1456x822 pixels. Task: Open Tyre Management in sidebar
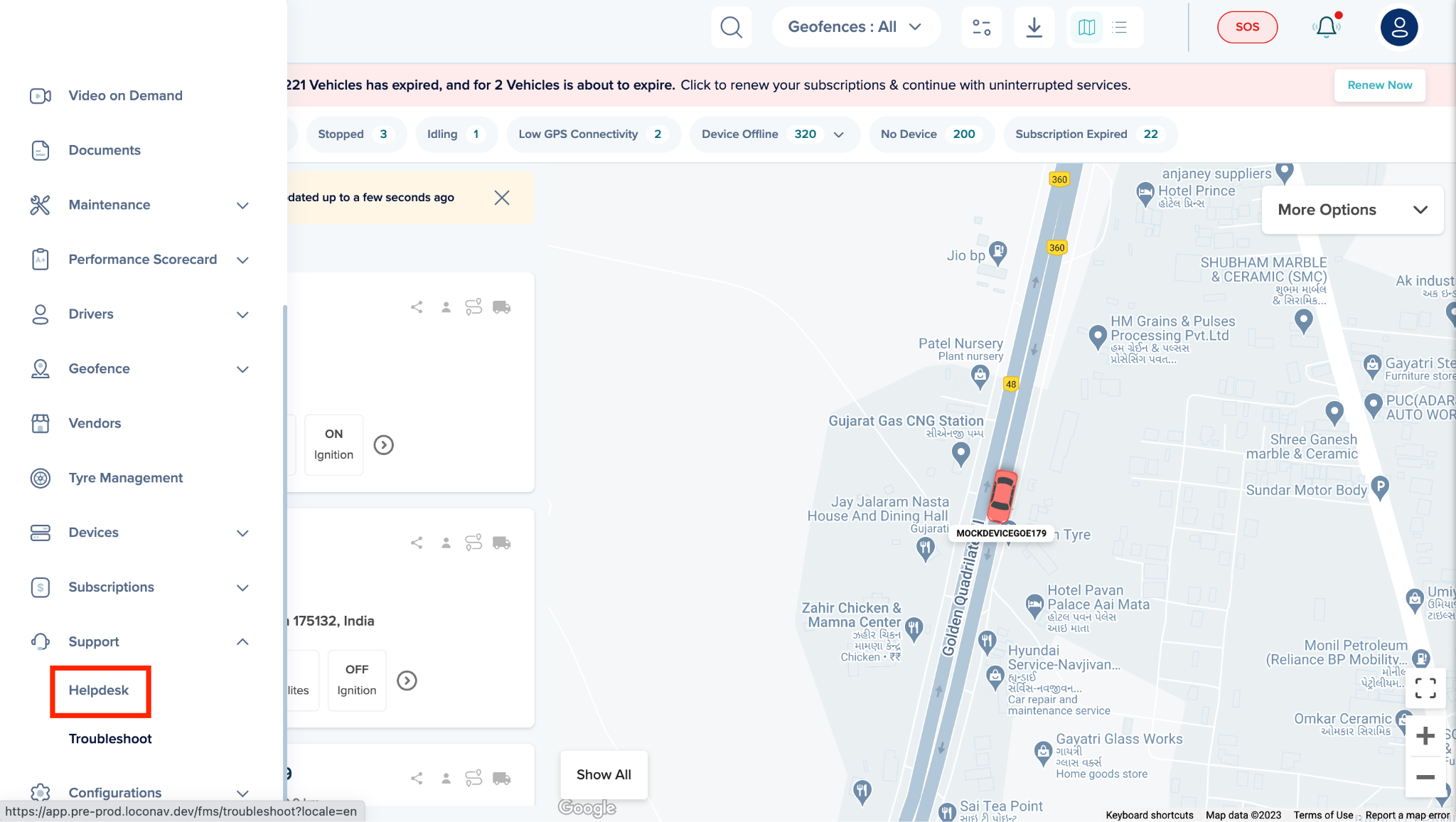point(125,478)
